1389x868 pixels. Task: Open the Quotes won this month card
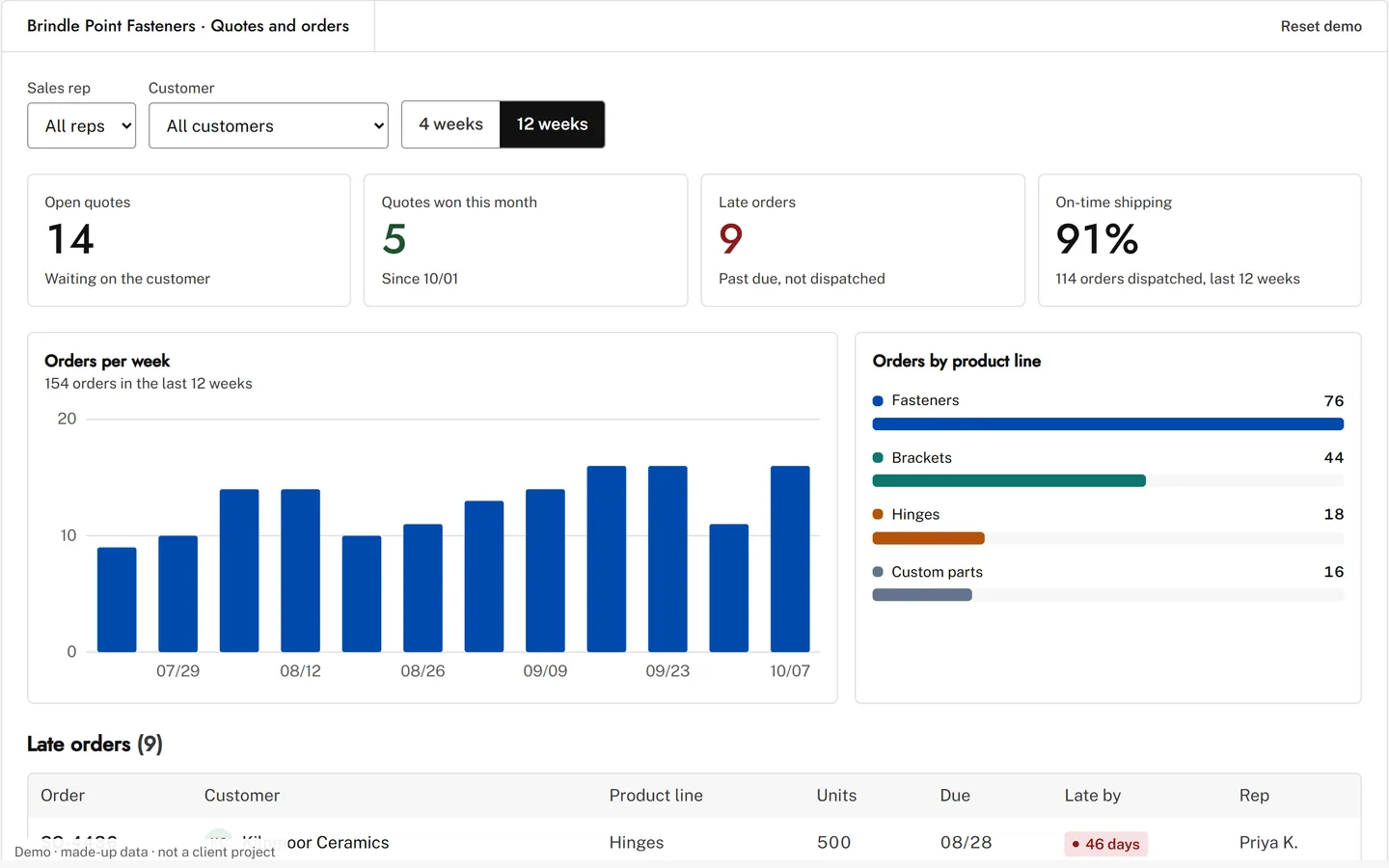click(x=526, y=240)
